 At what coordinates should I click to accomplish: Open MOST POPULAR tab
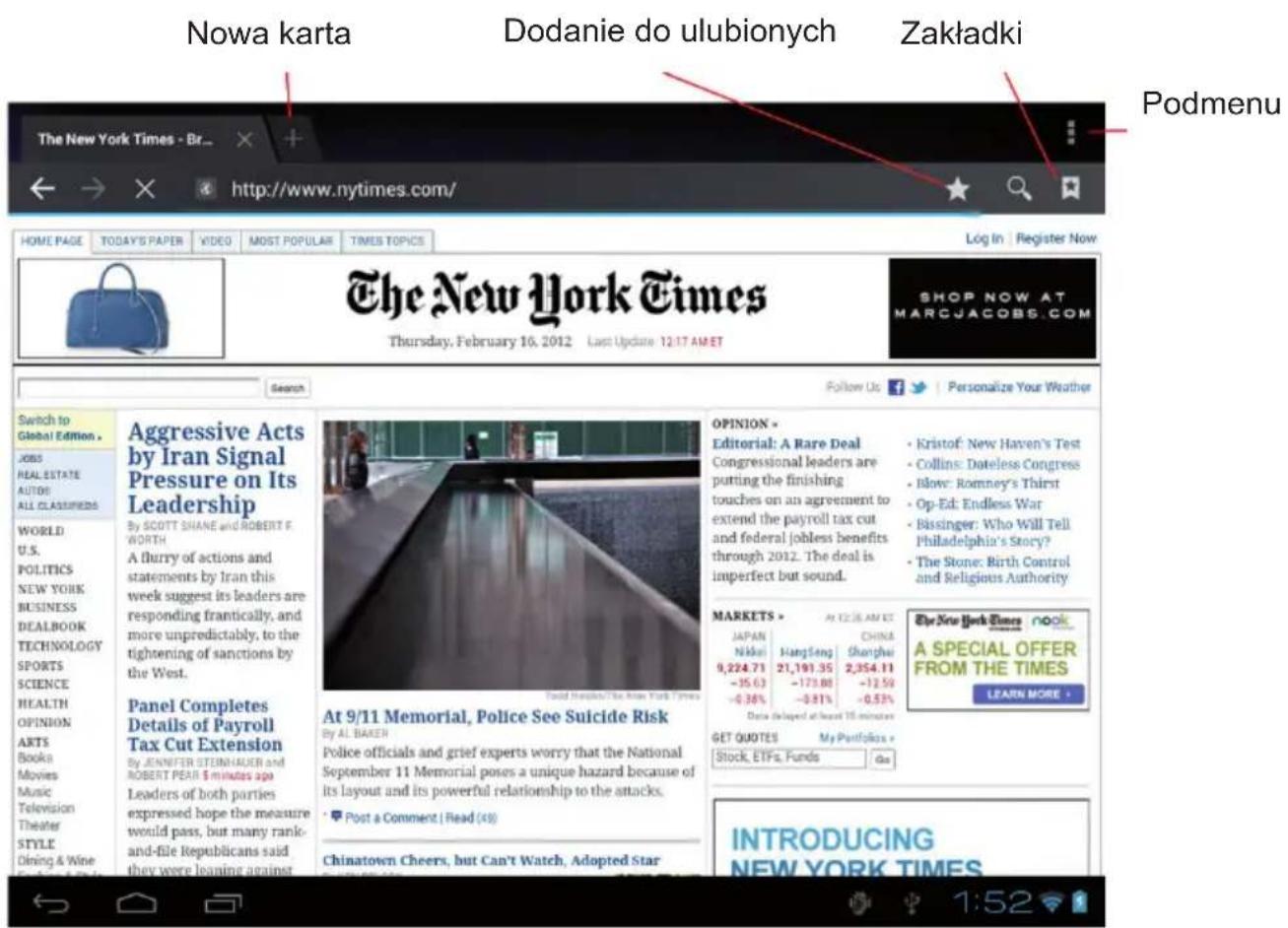tap(291, 241)
